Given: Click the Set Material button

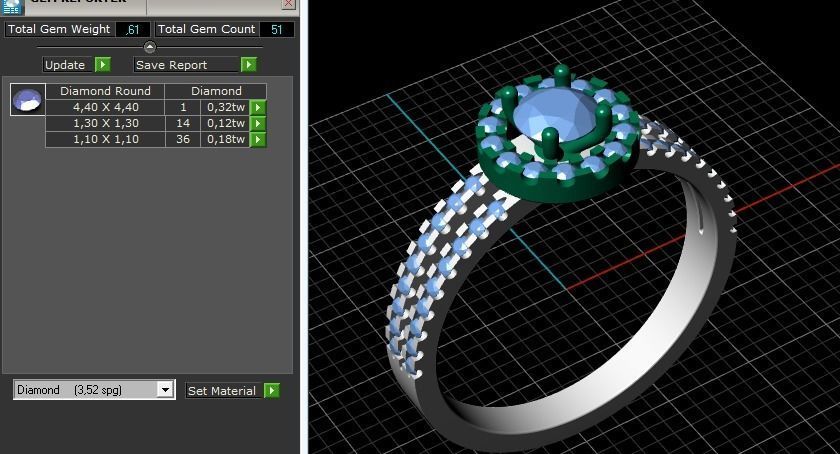Looking at the screenshot, I should 222,391.
